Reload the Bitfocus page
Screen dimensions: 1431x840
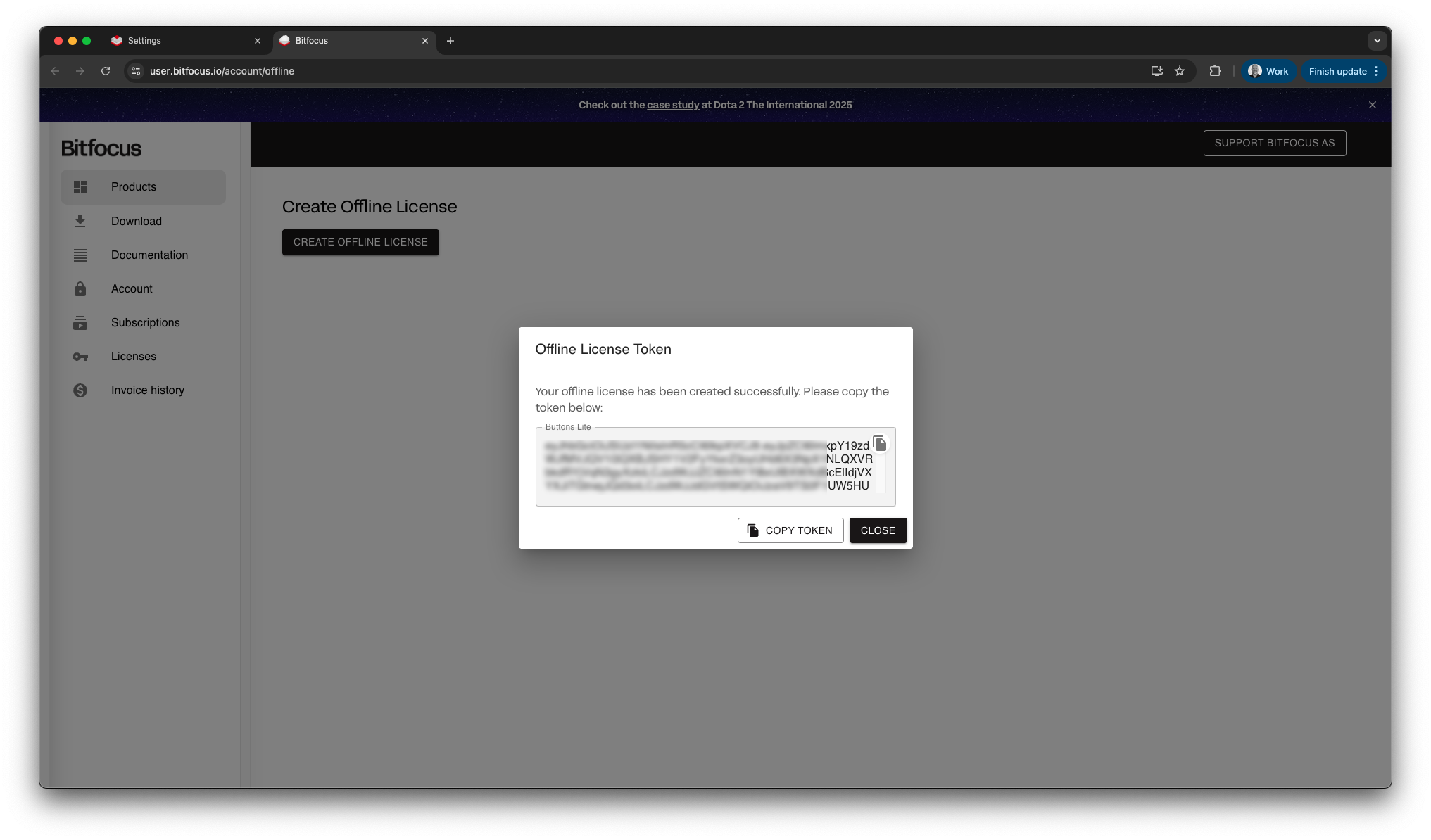[106, 71]
